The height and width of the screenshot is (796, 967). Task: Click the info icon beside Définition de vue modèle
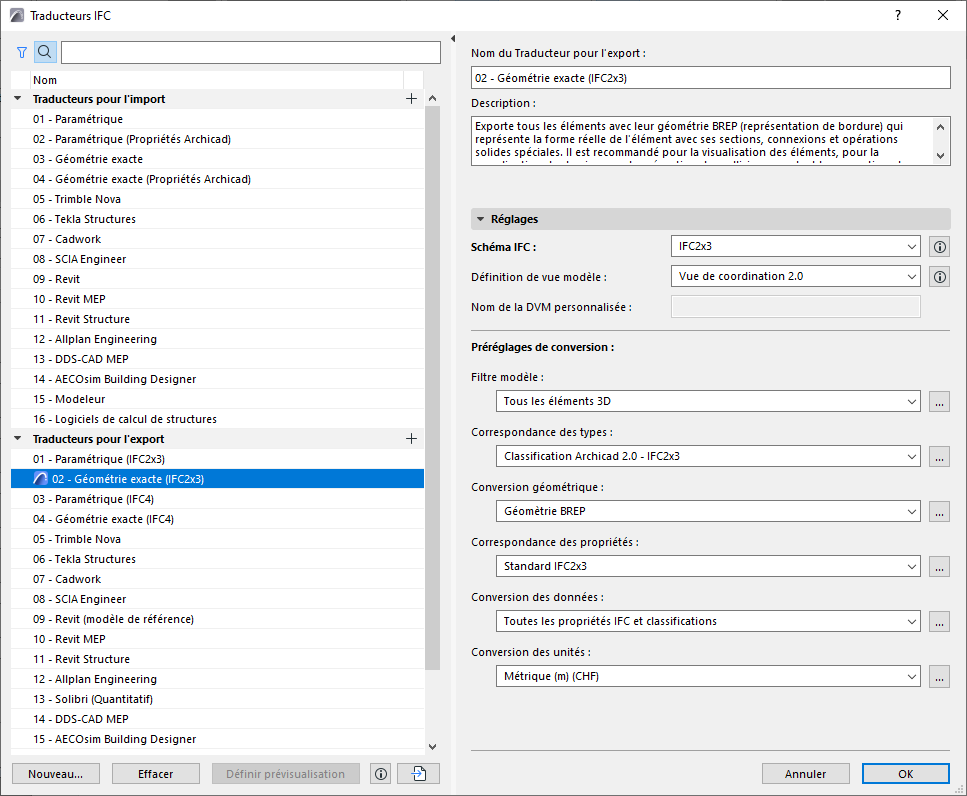938,276
